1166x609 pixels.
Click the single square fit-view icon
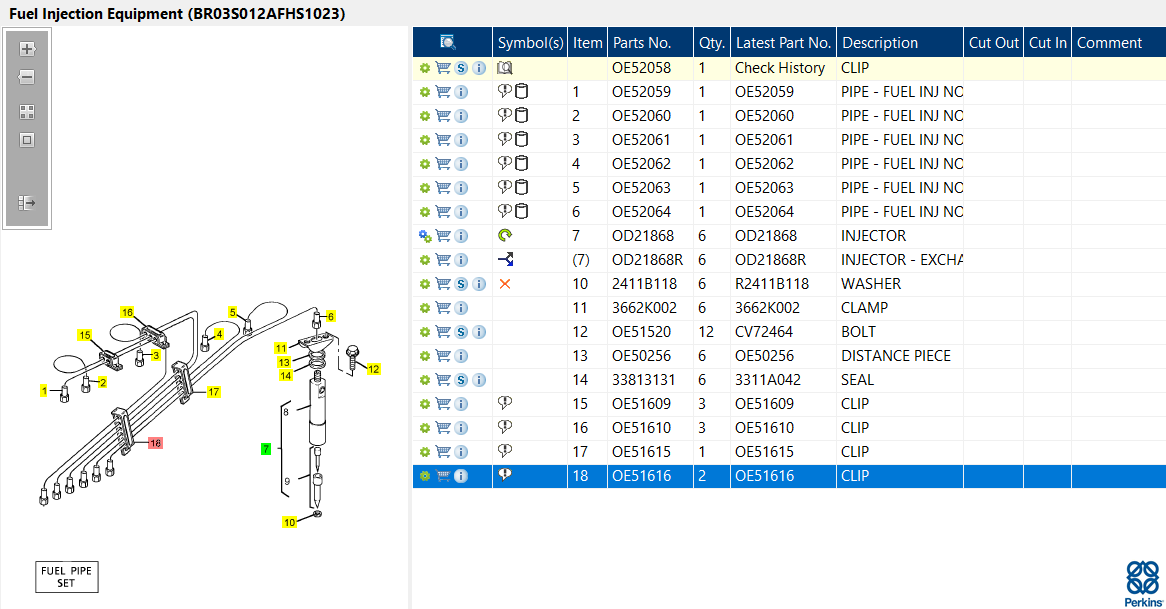27,140
